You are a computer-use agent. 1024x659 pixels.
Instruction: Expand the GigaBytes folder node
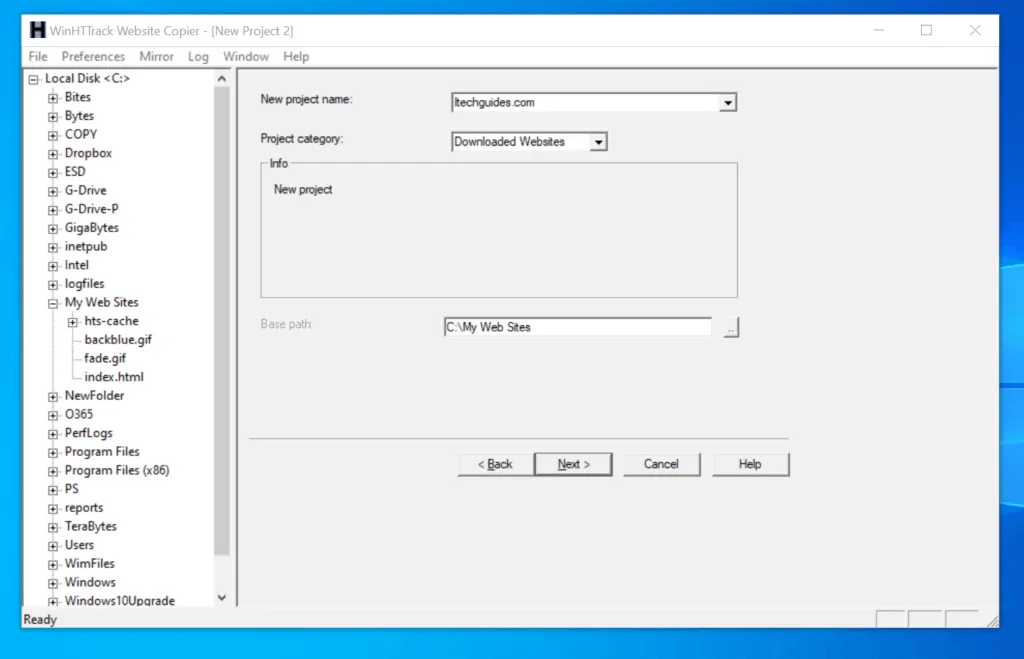(53, 229)
